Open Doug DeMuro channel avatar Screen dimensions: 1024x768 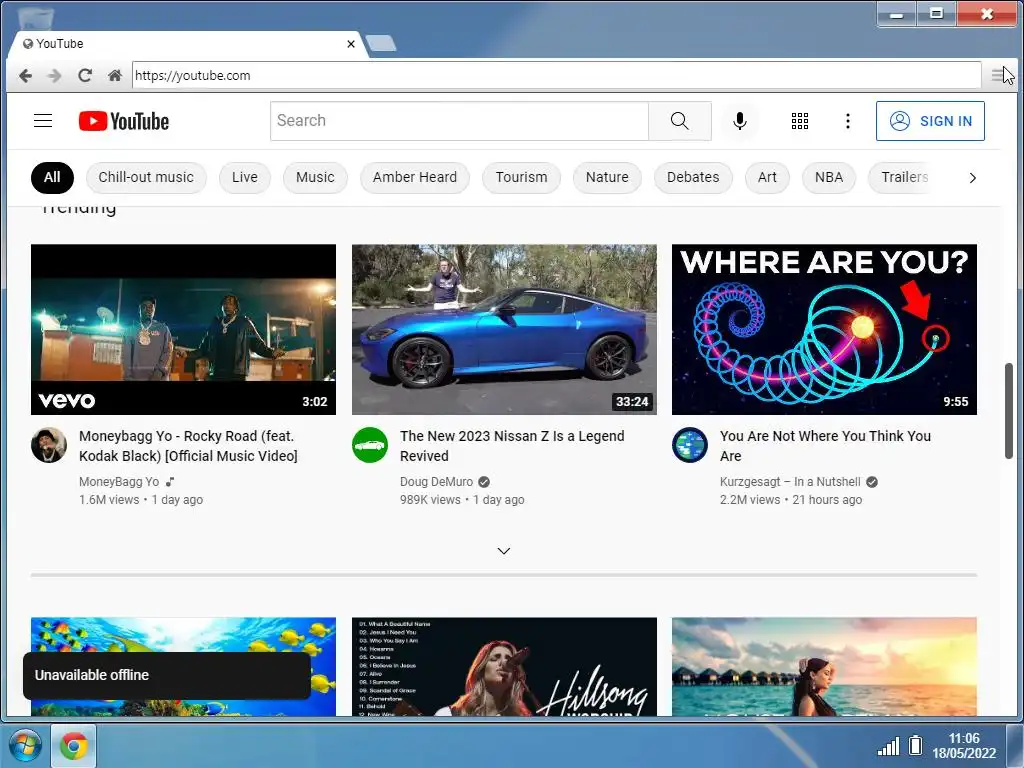click(370, 445)
